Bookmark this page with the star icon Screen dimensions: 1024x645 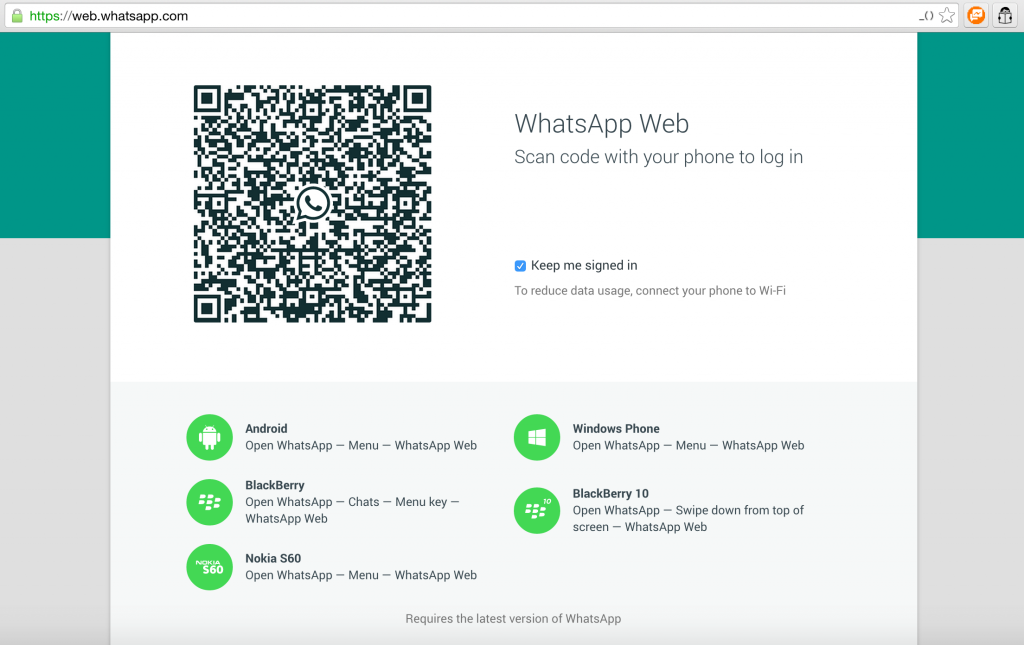pos(946,16)
